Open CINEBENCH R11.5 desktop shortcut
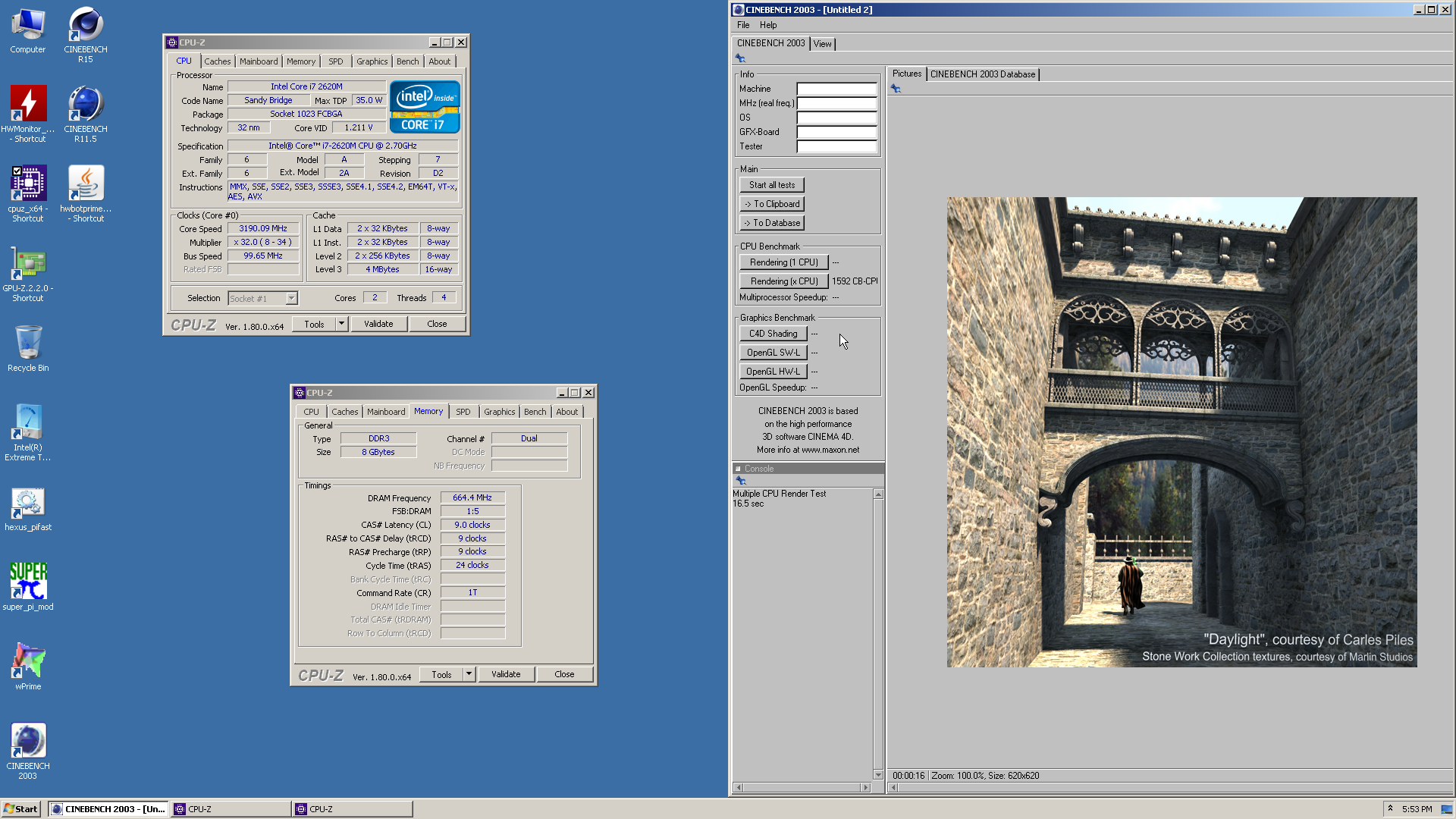Viewport: 1456px width, 819px height. coord(85,114)
